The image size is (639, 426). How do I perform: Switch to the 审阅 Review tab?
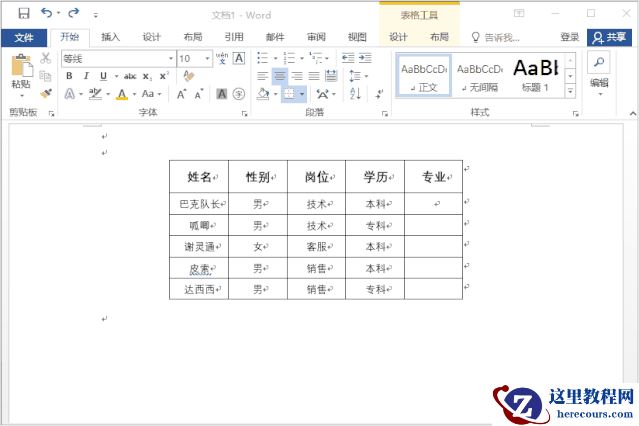[x=316, y=37]
